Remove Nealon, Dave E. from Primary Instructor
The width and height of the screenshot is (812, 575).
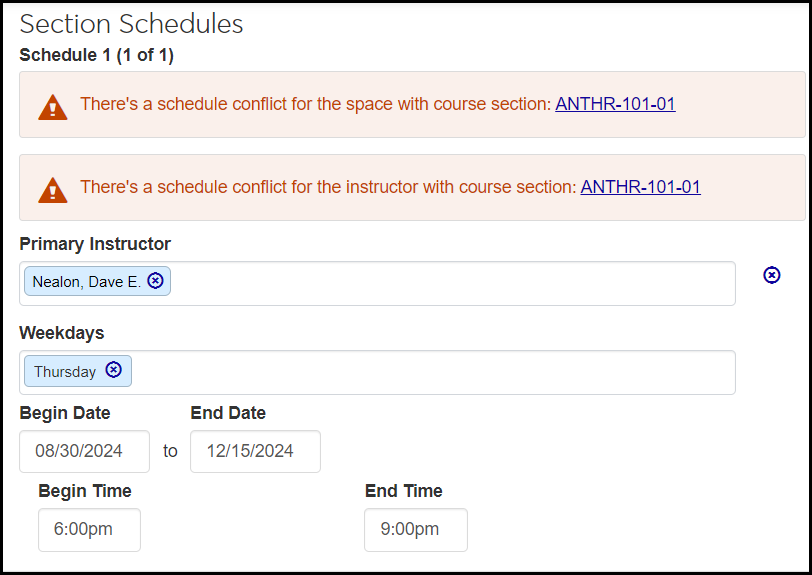pos(155,281)
